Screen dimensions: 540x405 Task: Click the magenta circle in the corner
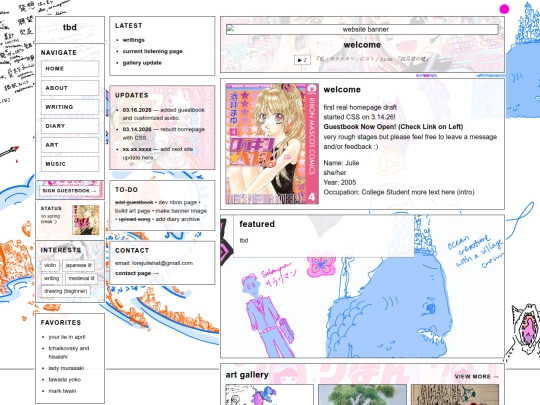pos(504,9)
